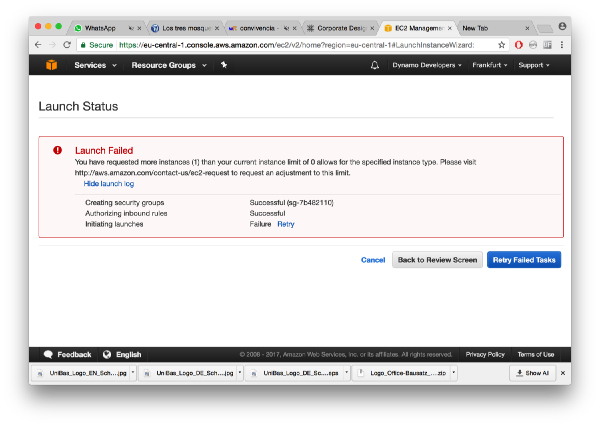Click the Cancel link
This screenshot has height=426, width=600.
373,260
